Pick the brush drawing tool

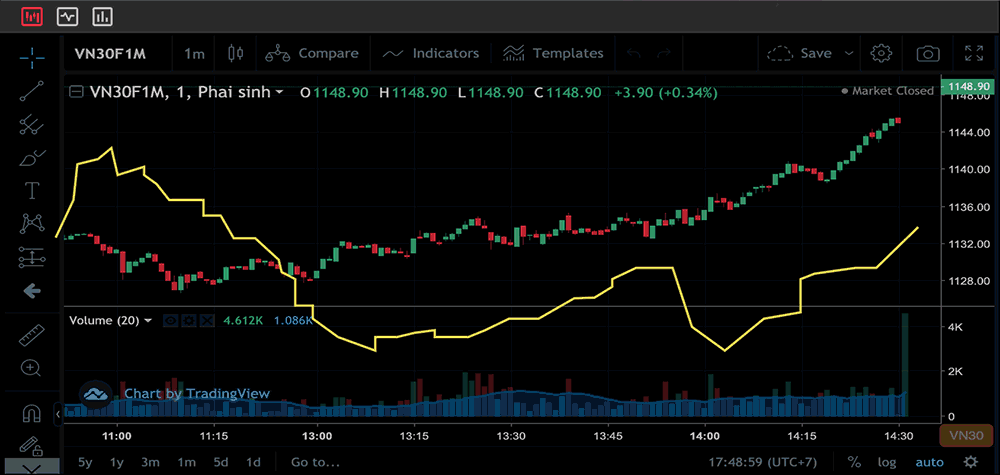point(32,158)
